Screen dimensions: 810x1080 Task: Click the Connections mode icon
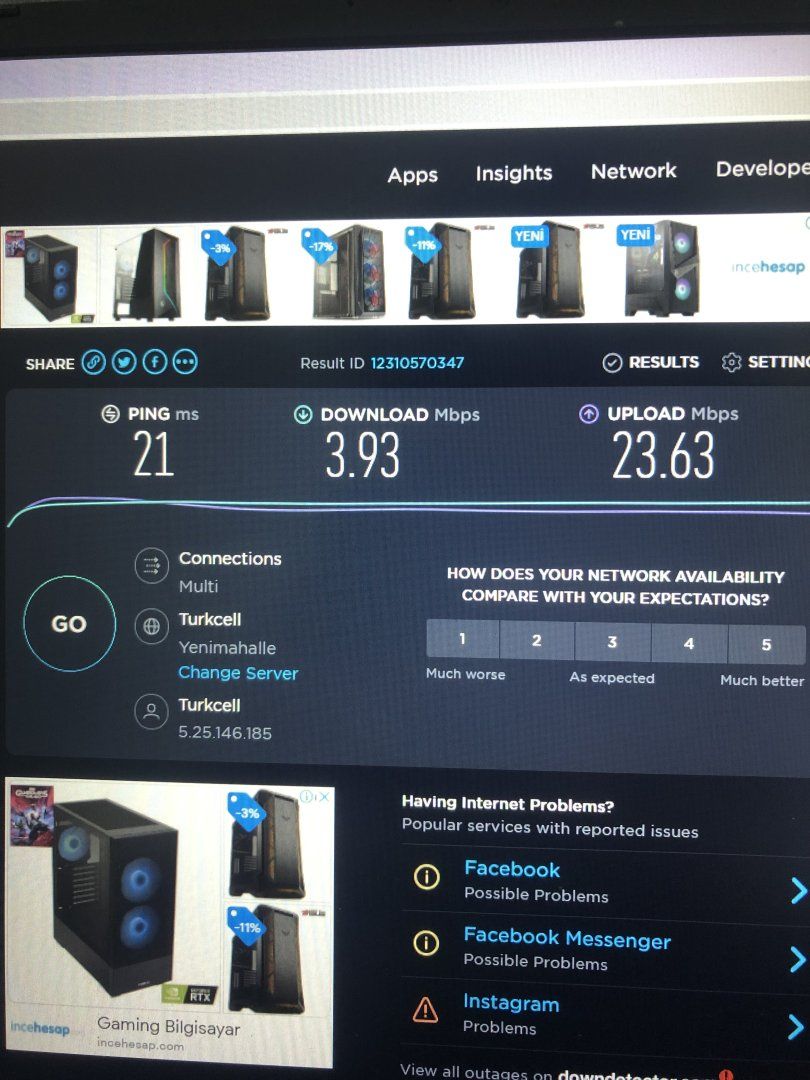[152, 565]
